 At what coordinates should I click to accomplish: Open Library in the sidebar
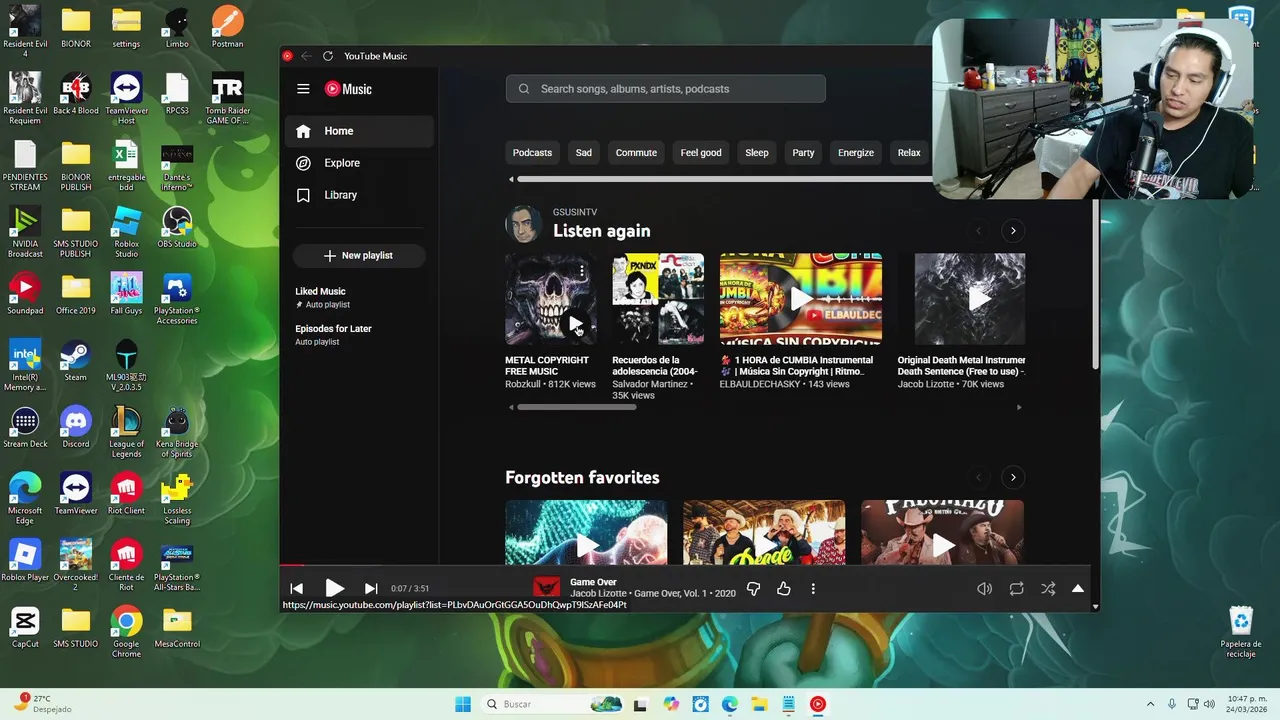coord(359,195)
